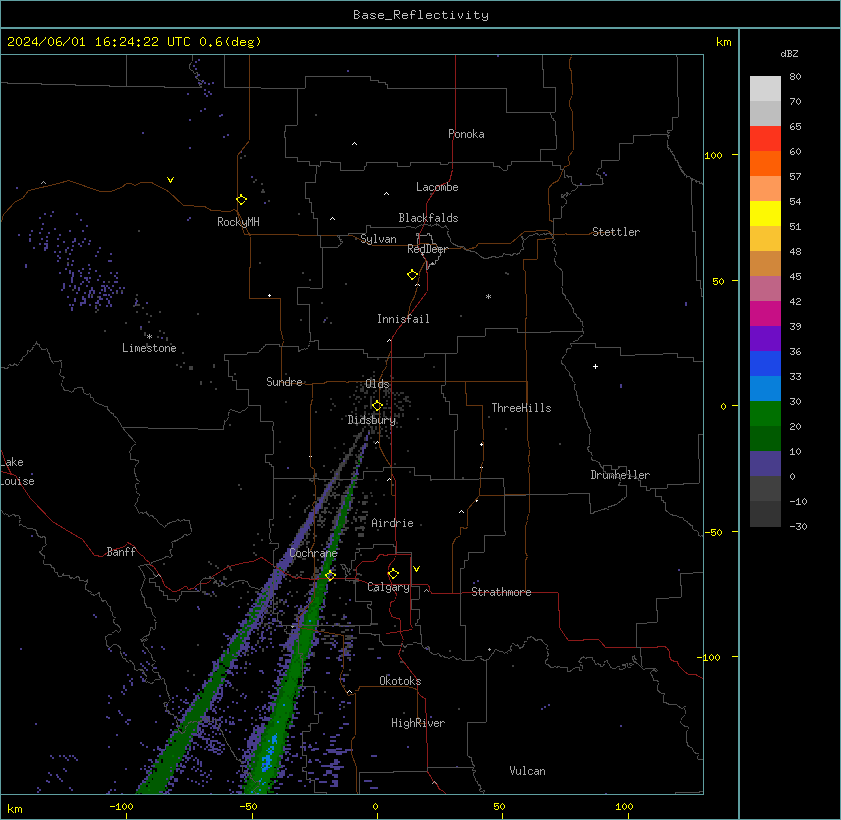
Task: Select the light gray 70-80 dBZ swatch
Action: (765, 88)
